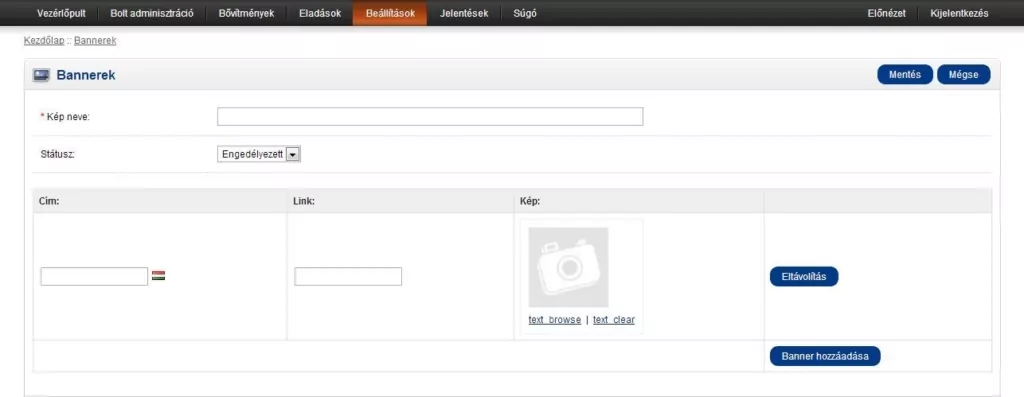The image size is (1024, 397).
Task: Cancel with the Mégse button
Action: point(964,74)
